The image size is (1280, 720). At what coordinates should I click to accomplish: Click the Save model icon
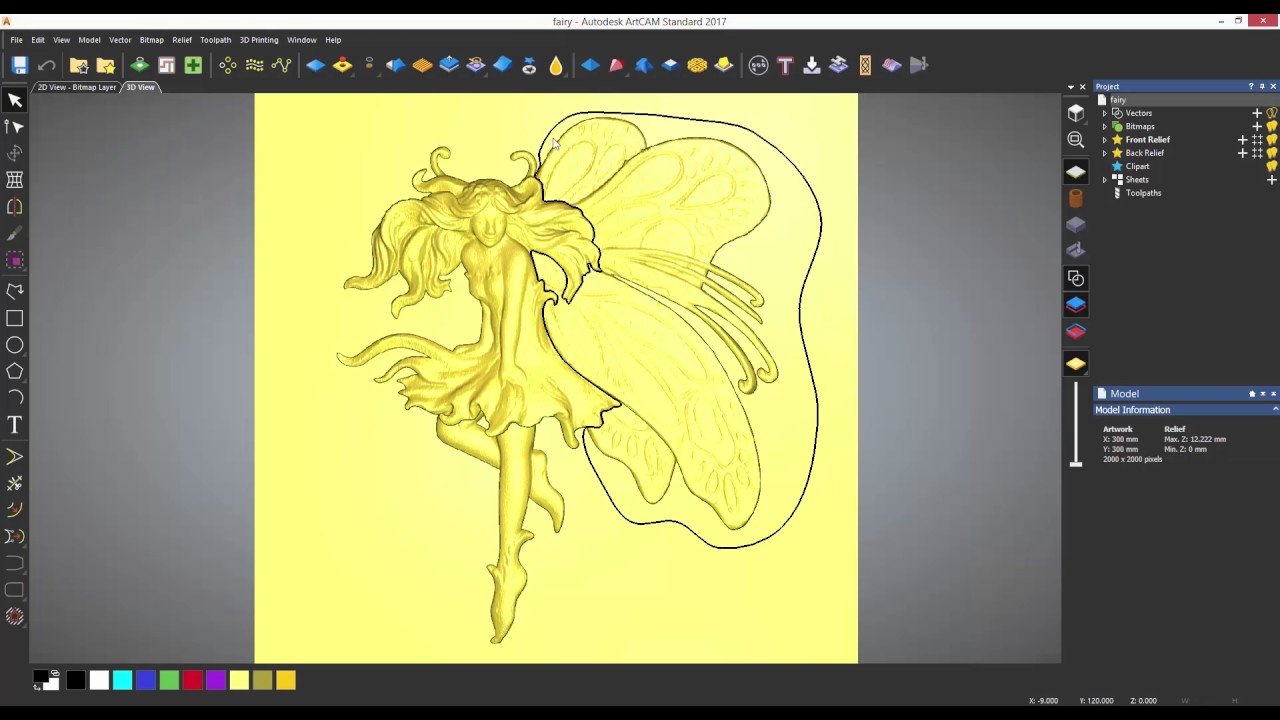(19, 65)
